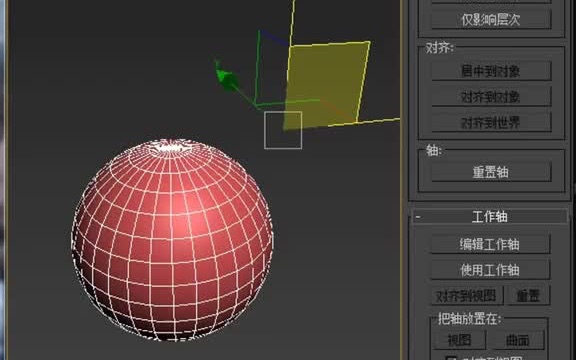Click 对齐到视图 under 工作轴
Image resolution: width=576 pixels, height=360 pixels.
coord(467,296)
